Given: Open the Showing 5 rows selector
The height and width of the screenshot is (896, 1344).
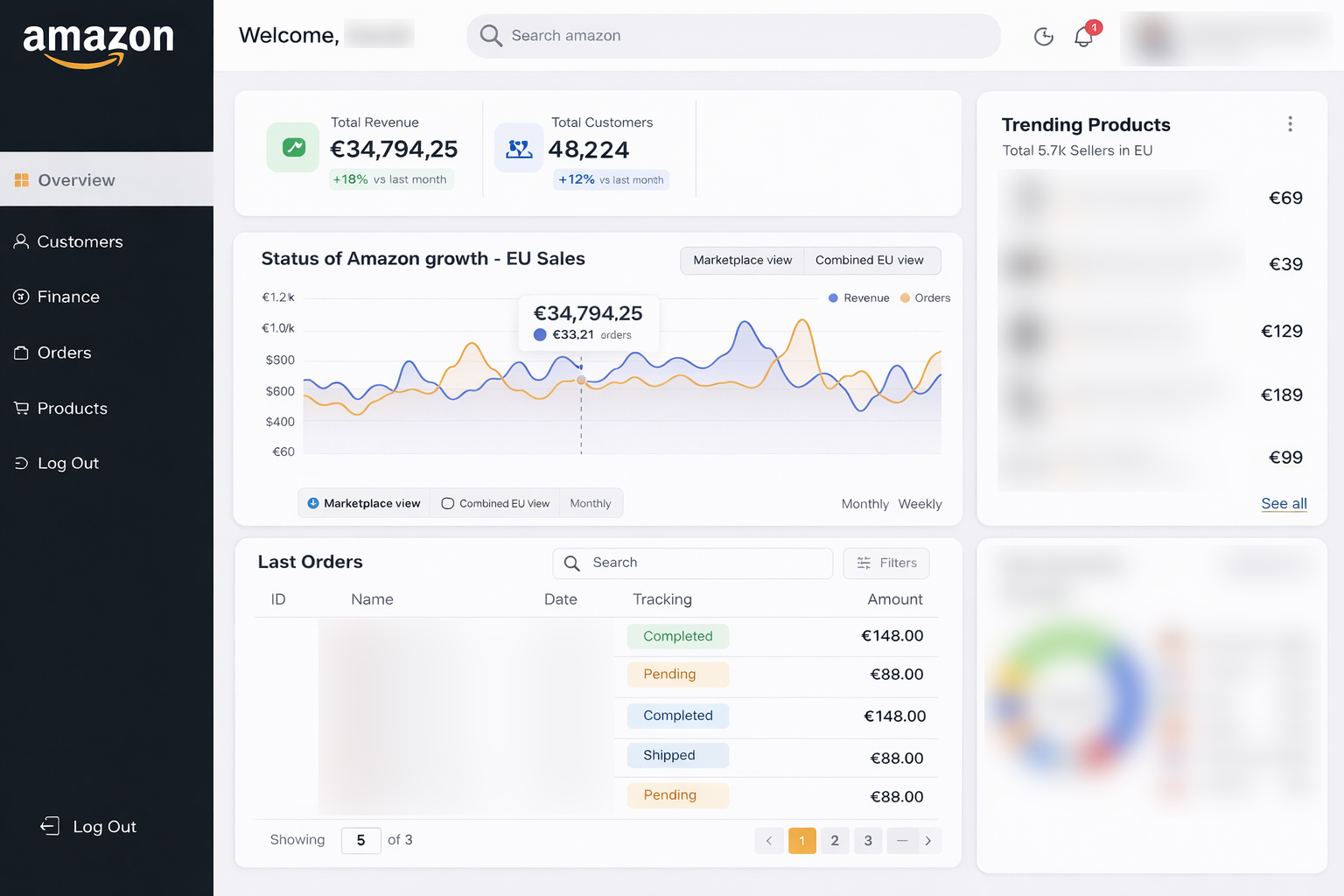Looking at the screenshot, I should (360, 840).
